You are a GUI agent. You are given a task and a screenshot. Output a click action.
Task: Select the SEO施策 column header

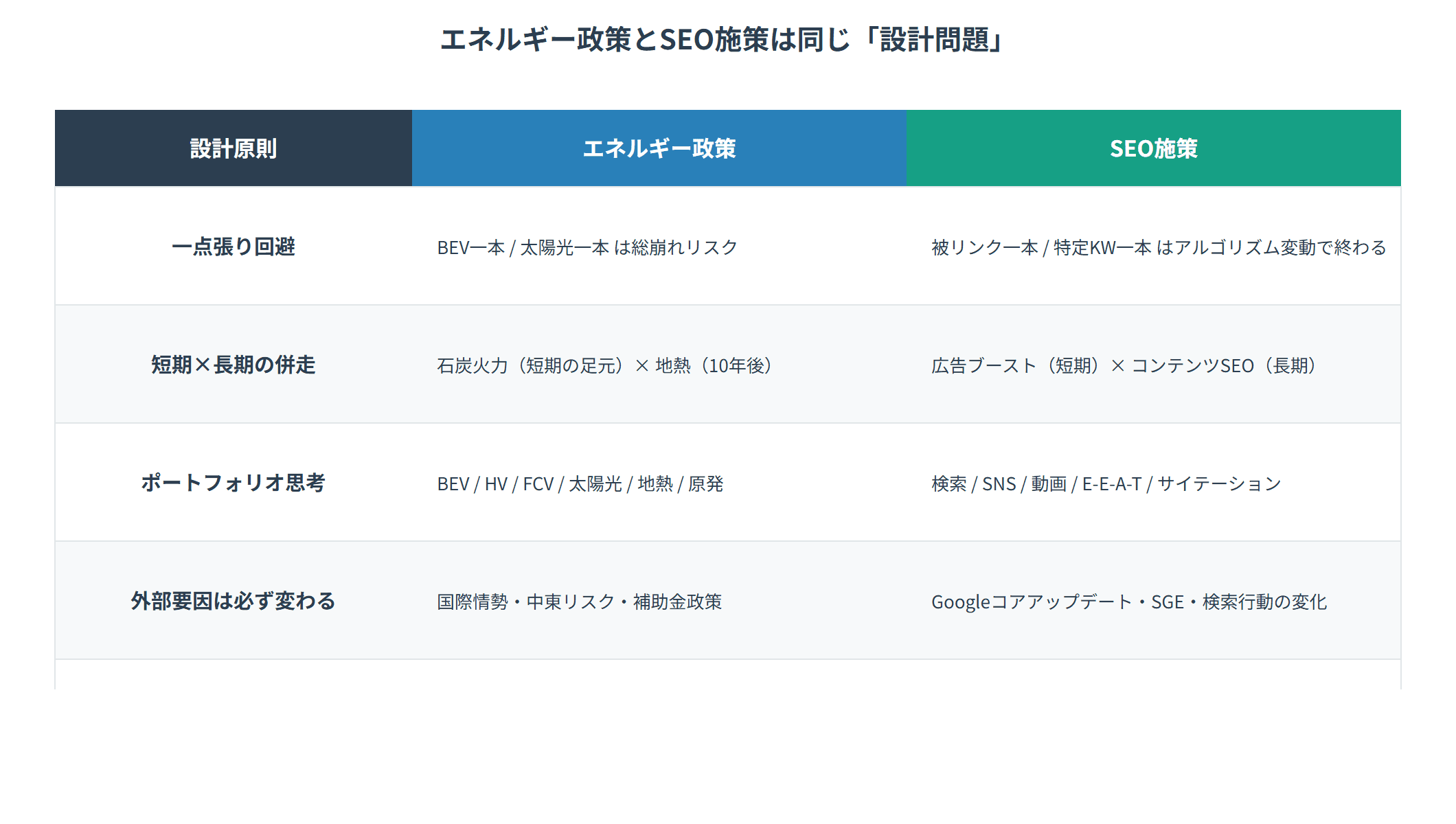click(x=1152, y=148)
